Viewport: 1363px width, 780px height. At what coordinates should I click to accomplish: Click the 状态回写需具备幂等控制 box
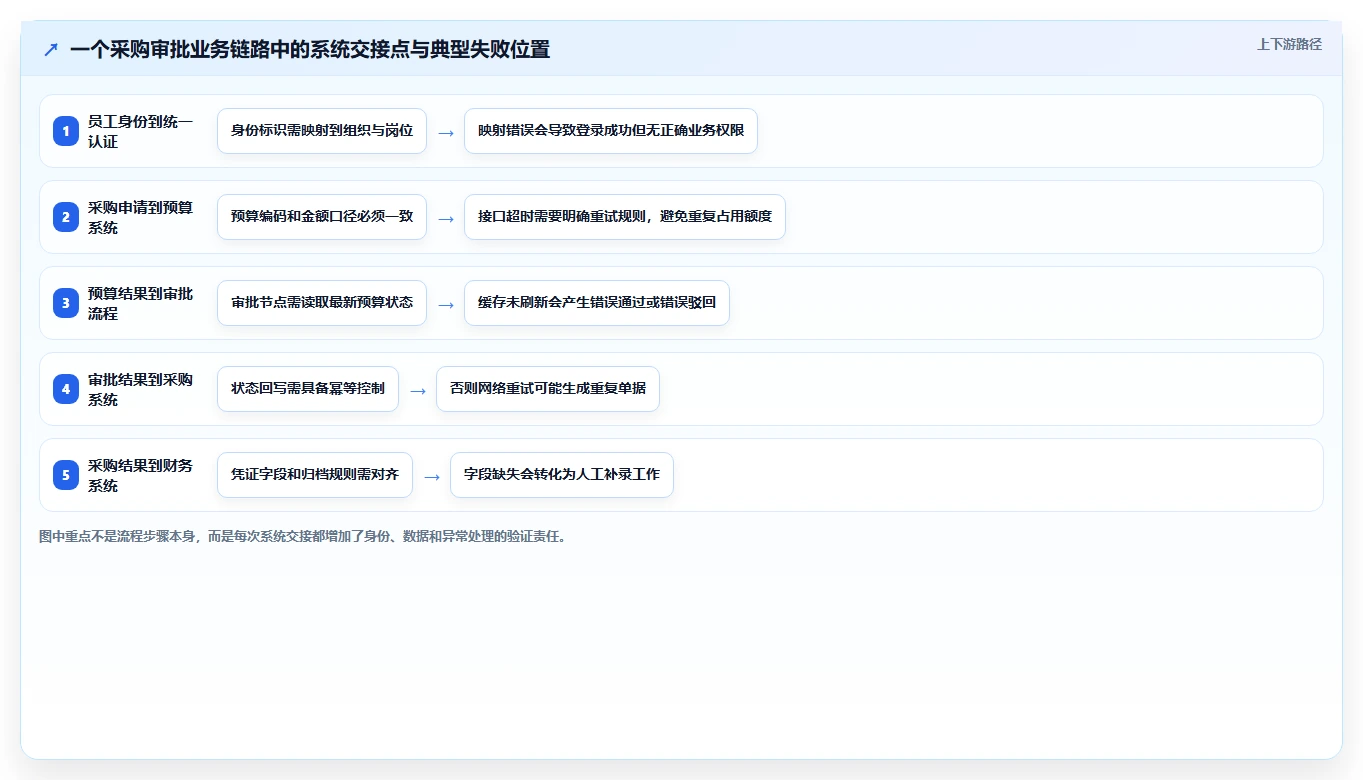[308, 389]
